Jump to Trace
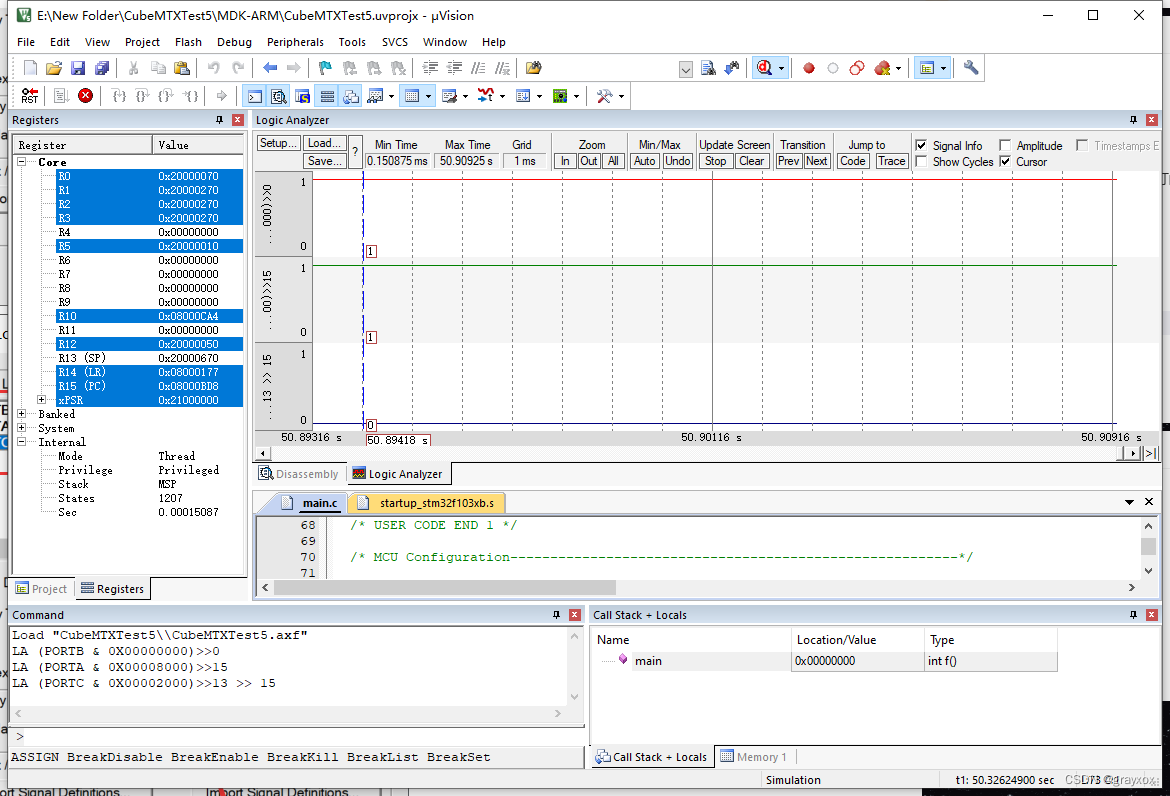1170x796 pixels. coord(891,160)
